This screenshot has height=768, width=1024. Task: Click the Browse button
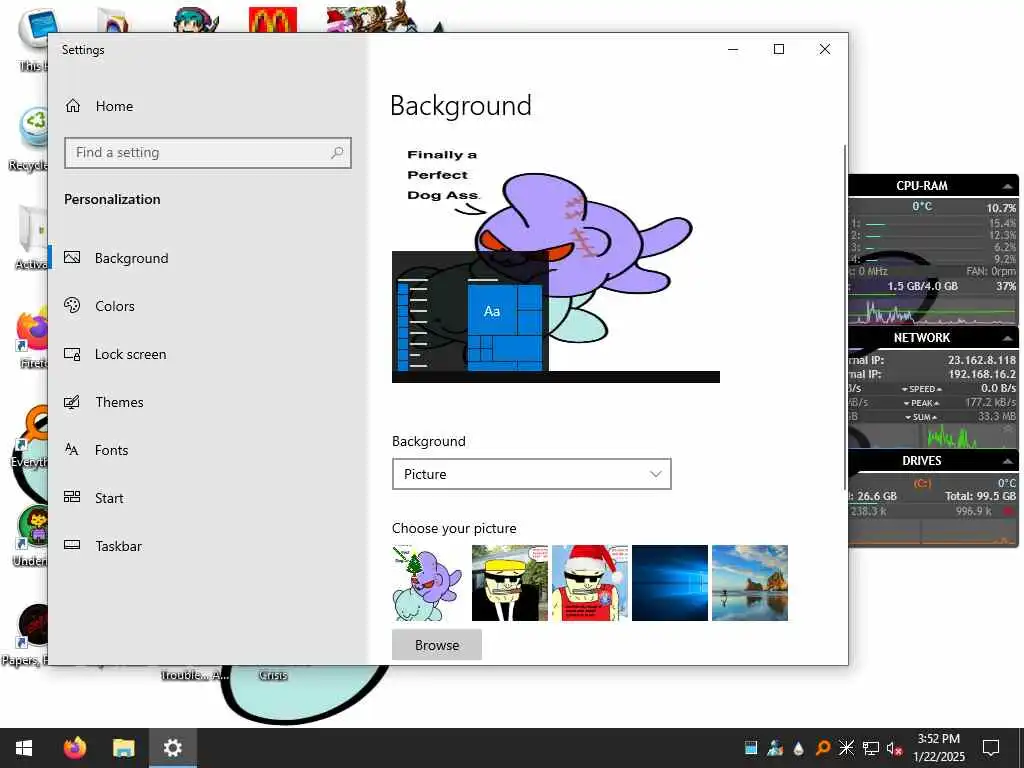tap(437, 645)
